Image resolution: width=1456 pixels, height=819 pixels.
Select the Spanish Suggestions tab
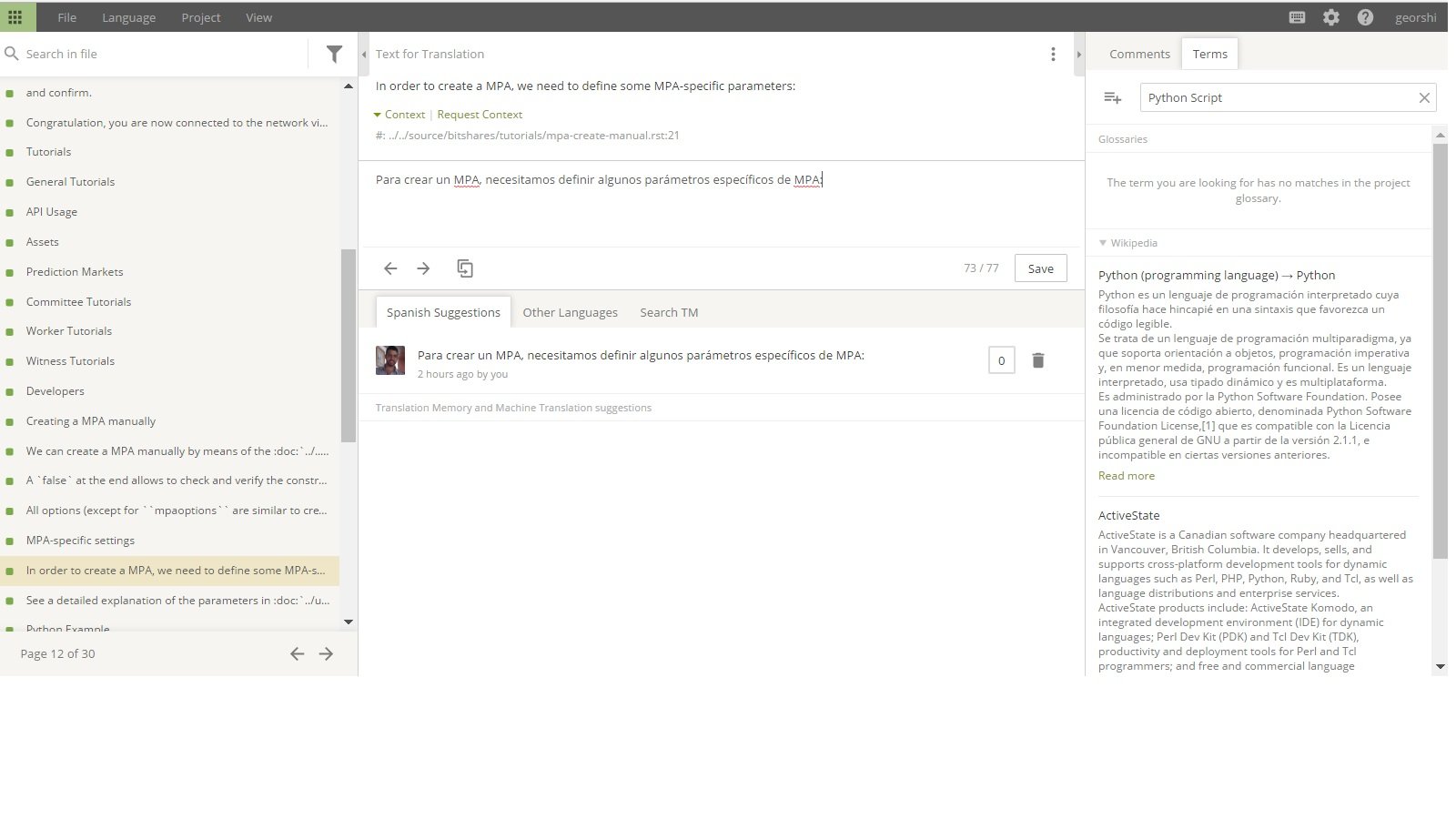point(443,312)
